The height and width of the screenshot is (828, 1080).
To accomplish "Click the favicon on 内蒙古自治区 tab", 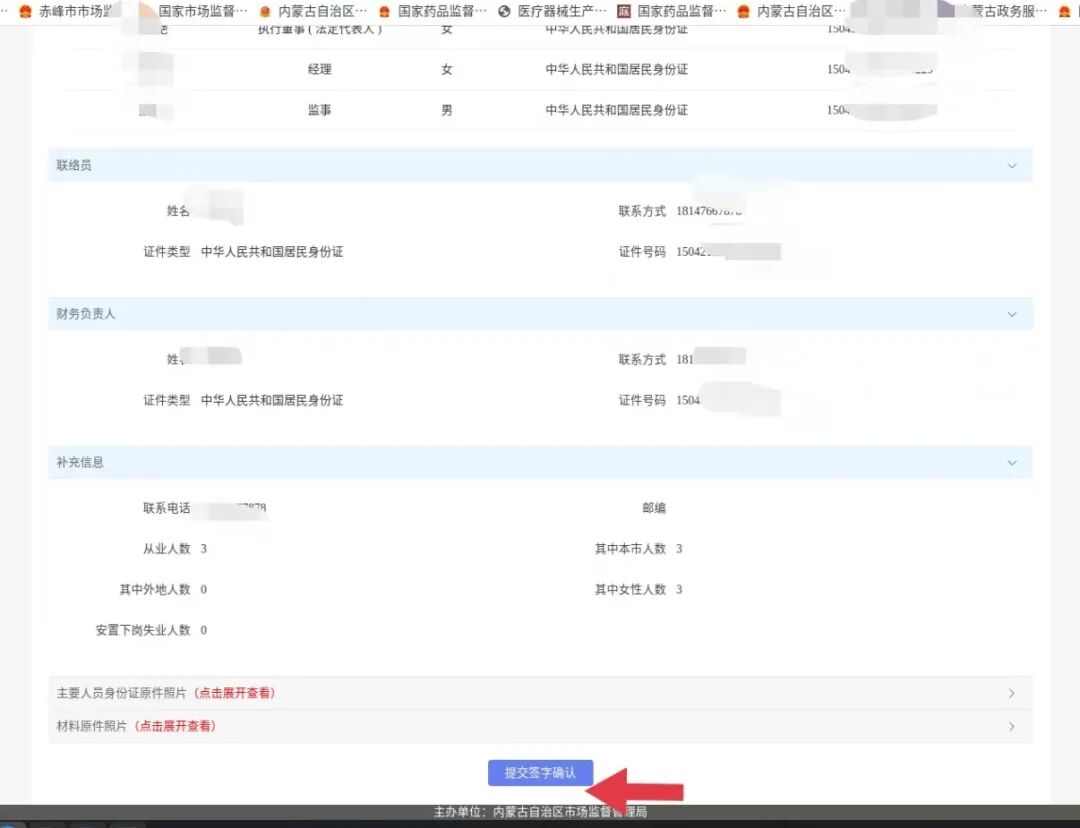I will tap(265, 11).
